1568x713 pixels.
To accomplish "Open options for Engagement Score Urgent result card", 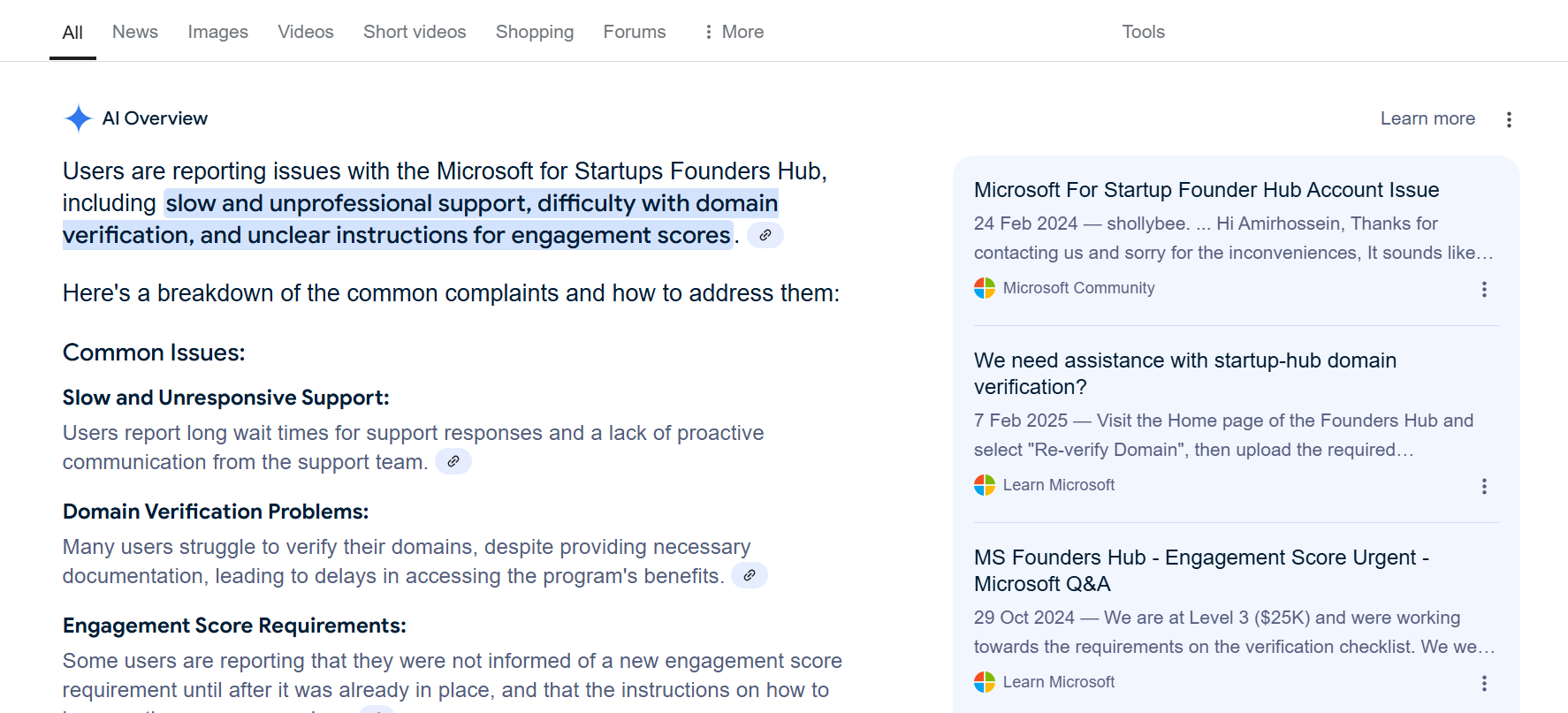I will pos(1484,683).
